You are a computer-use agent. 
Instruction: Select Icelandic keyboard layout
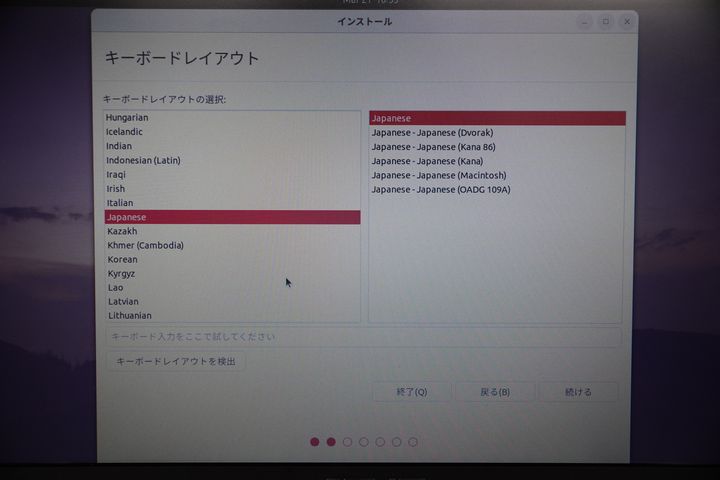coord(232,132)
